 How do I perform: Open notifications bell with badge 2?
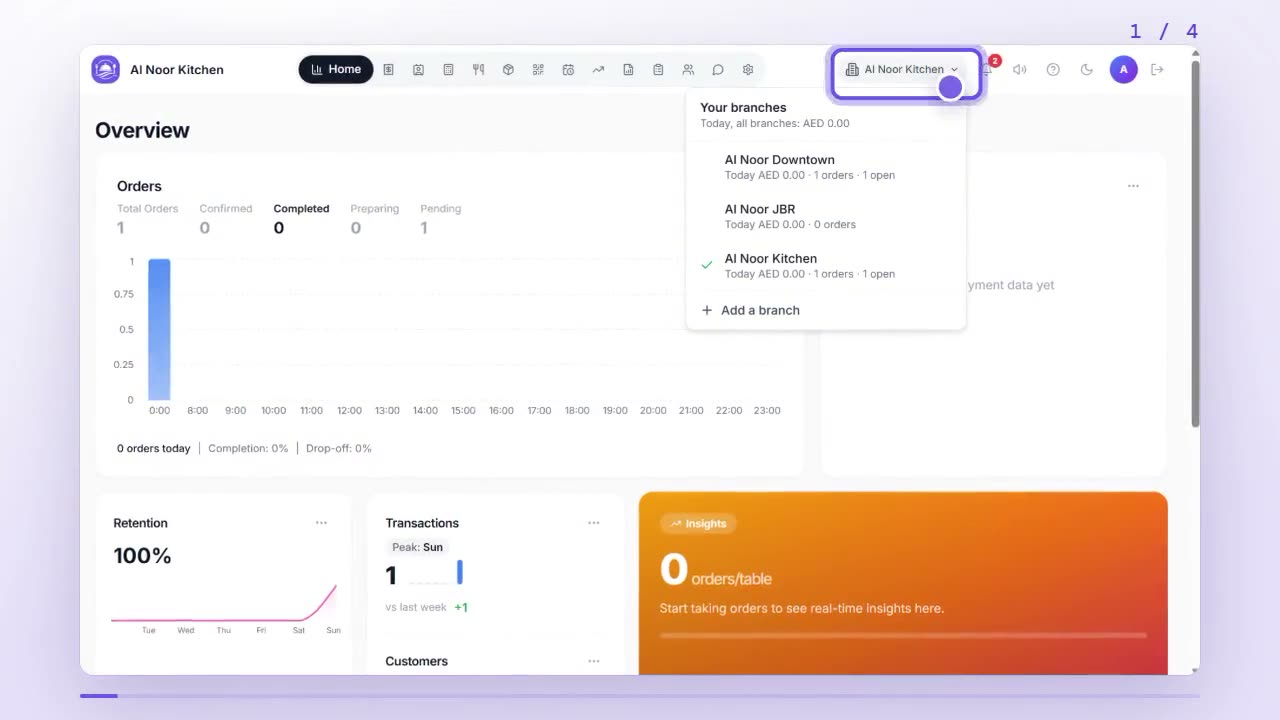(988, 68)
